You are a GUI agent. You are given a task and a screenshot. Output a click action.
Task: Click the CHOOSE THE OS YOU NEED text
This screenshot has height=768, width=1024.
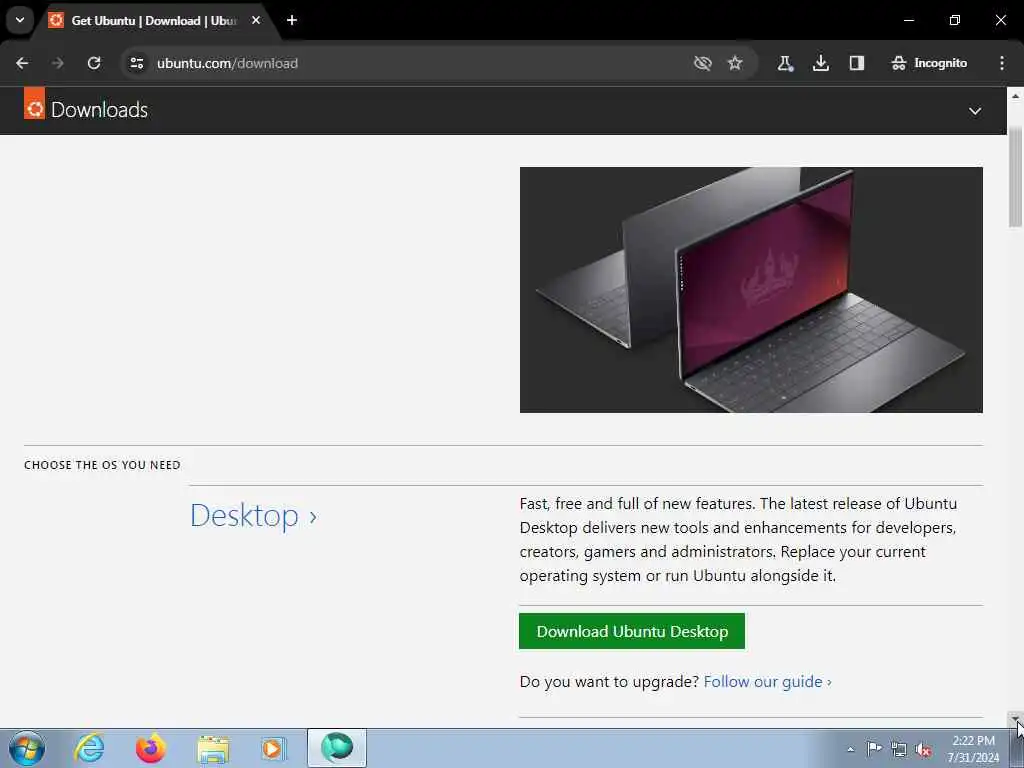103,465
